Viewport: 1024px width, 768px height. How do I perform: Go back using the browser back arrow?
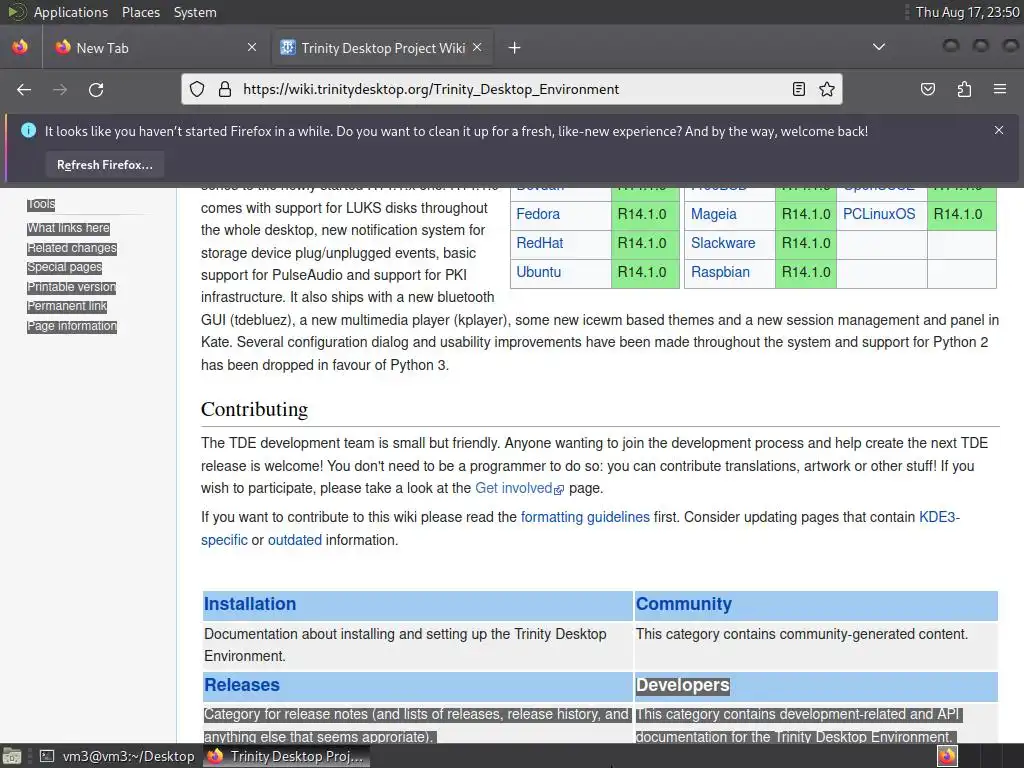point(24,89)
